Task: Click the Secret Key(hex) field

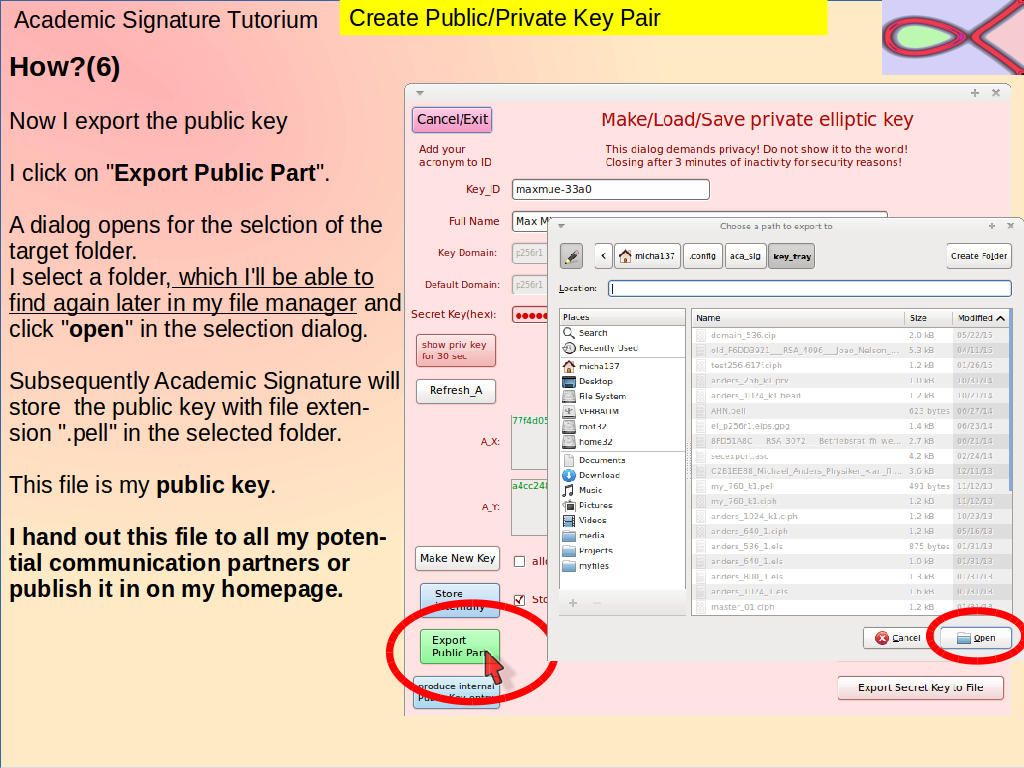Action: click(530, 315)
